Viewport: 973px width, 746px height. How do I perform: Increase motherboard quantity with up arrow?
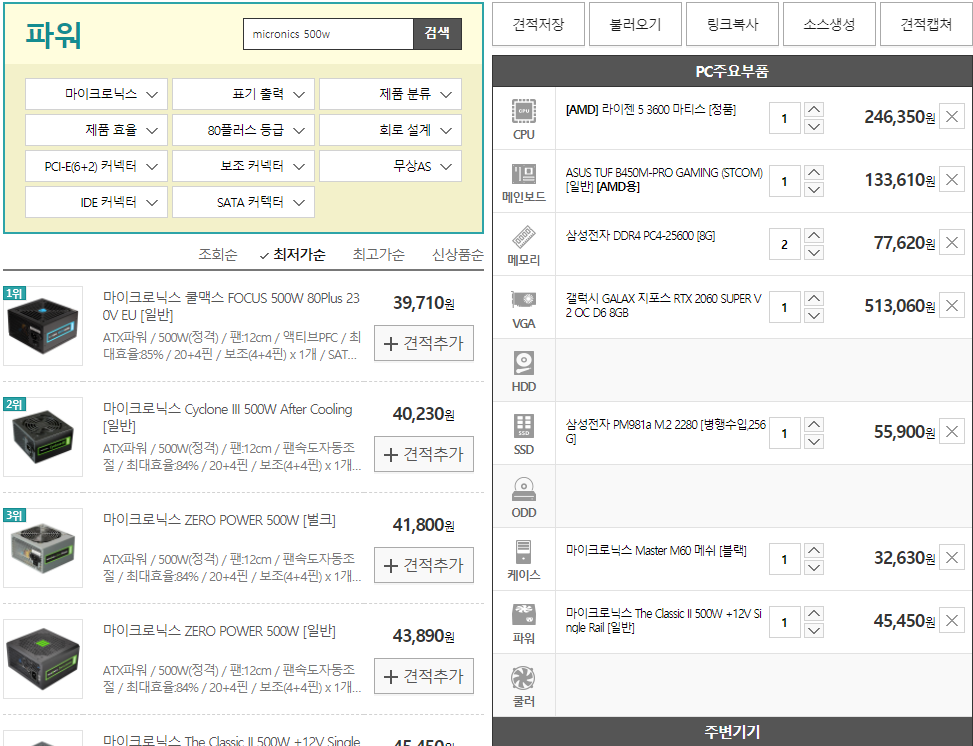point(814,173)
